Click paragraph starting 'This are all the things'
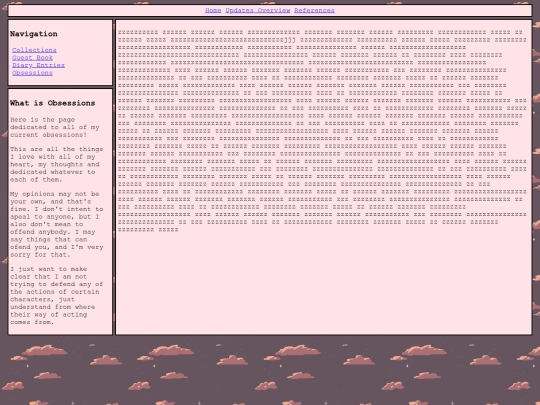Viewport: 540px width, 405px height. click(56, 164)
